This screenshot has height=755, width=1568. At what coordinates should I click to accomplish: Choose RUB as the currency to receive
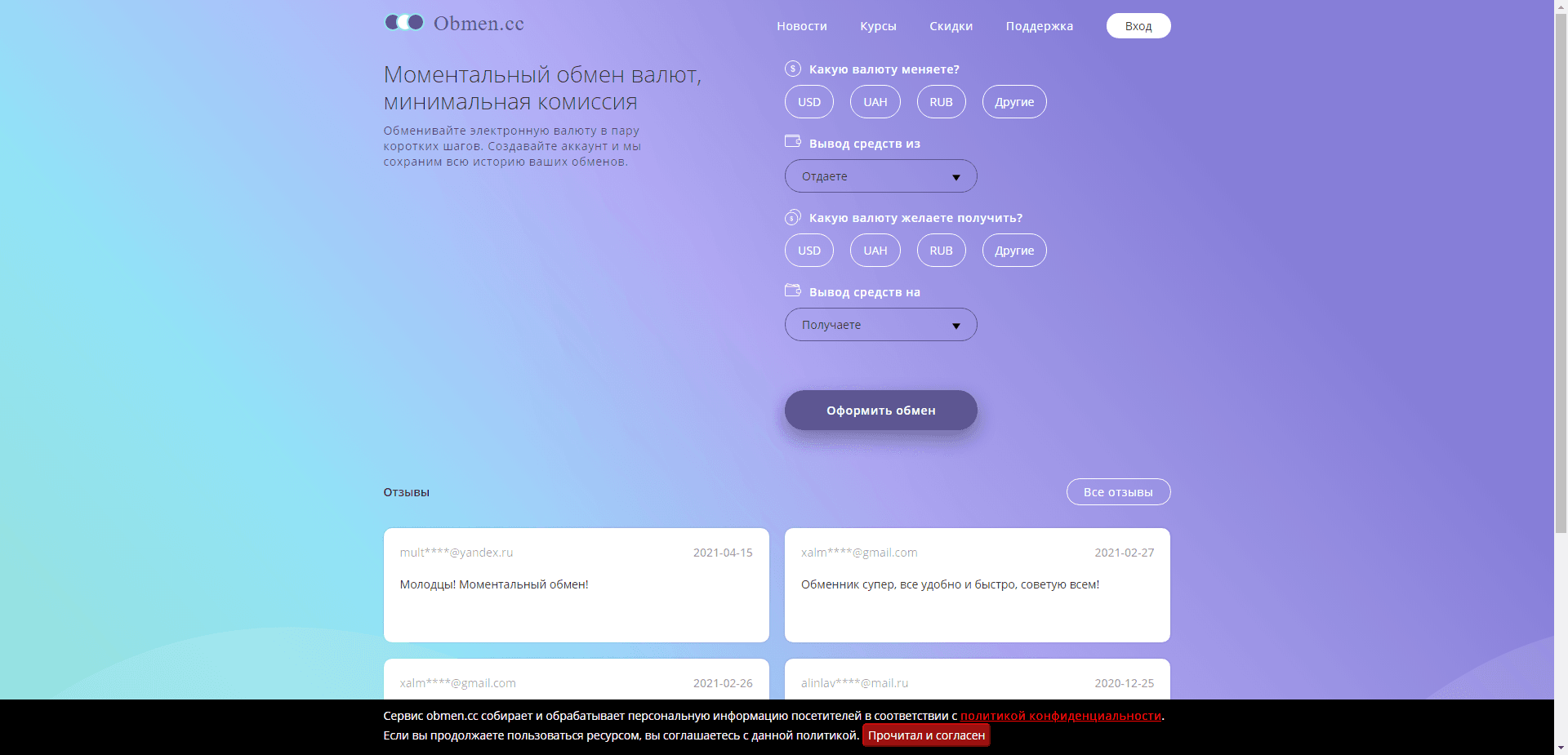pos(941,251)
